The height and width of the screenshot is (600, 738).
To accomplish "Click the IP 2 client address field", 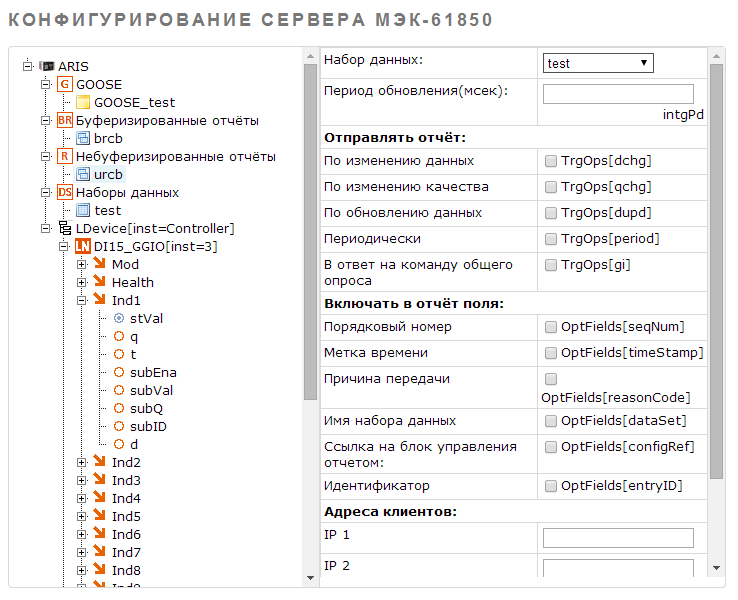I will click(618, 568).
